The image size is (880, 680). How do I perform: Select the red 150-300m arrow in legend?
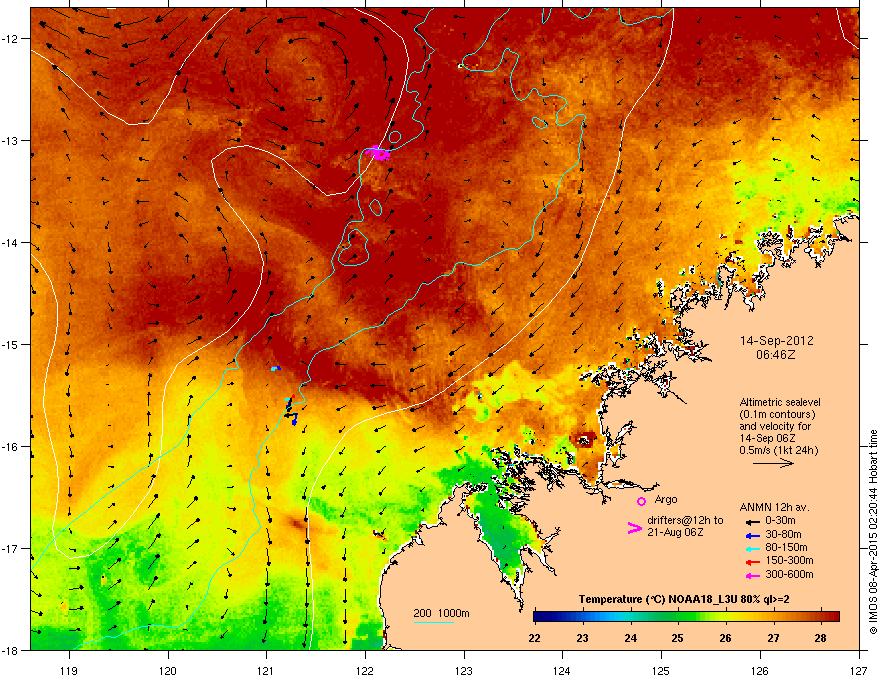[x=752, y=562]
